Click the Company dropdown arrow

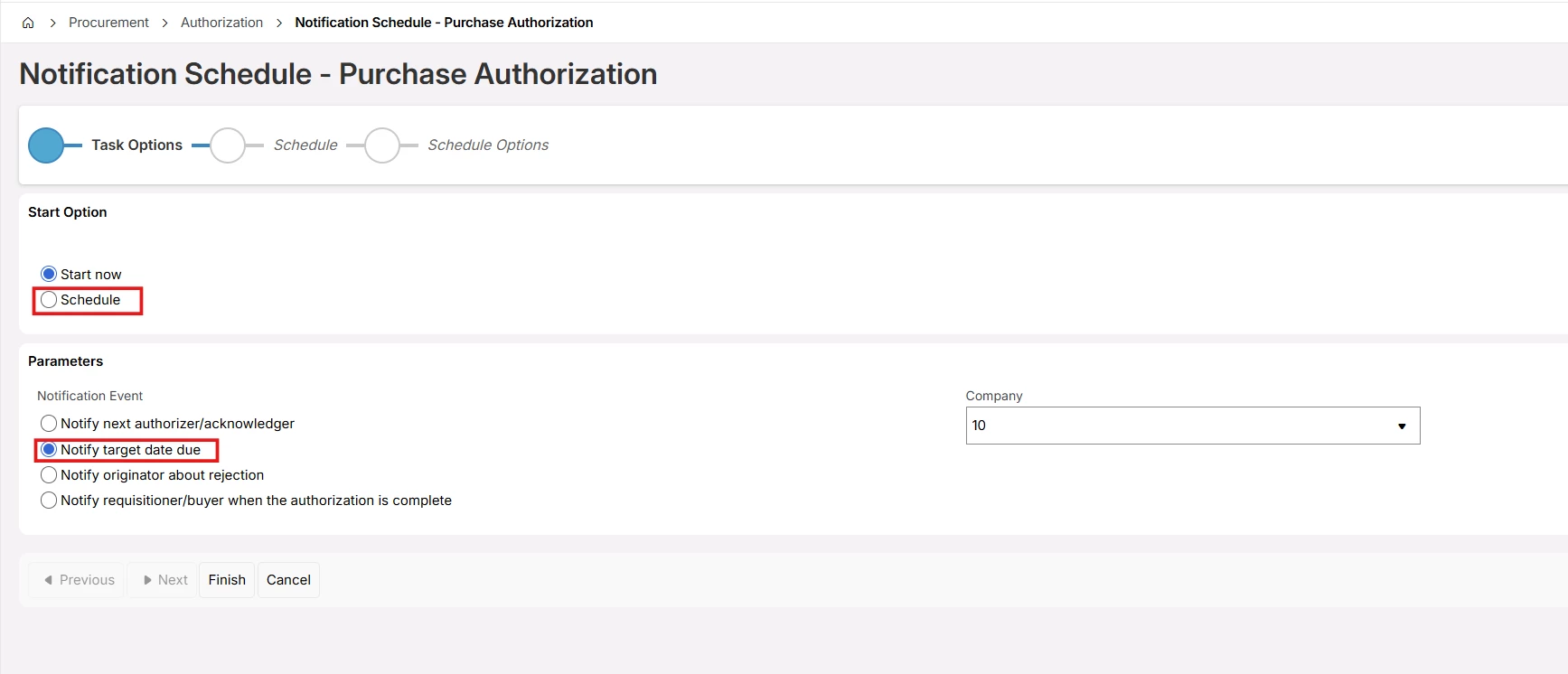coord(1402,426)
